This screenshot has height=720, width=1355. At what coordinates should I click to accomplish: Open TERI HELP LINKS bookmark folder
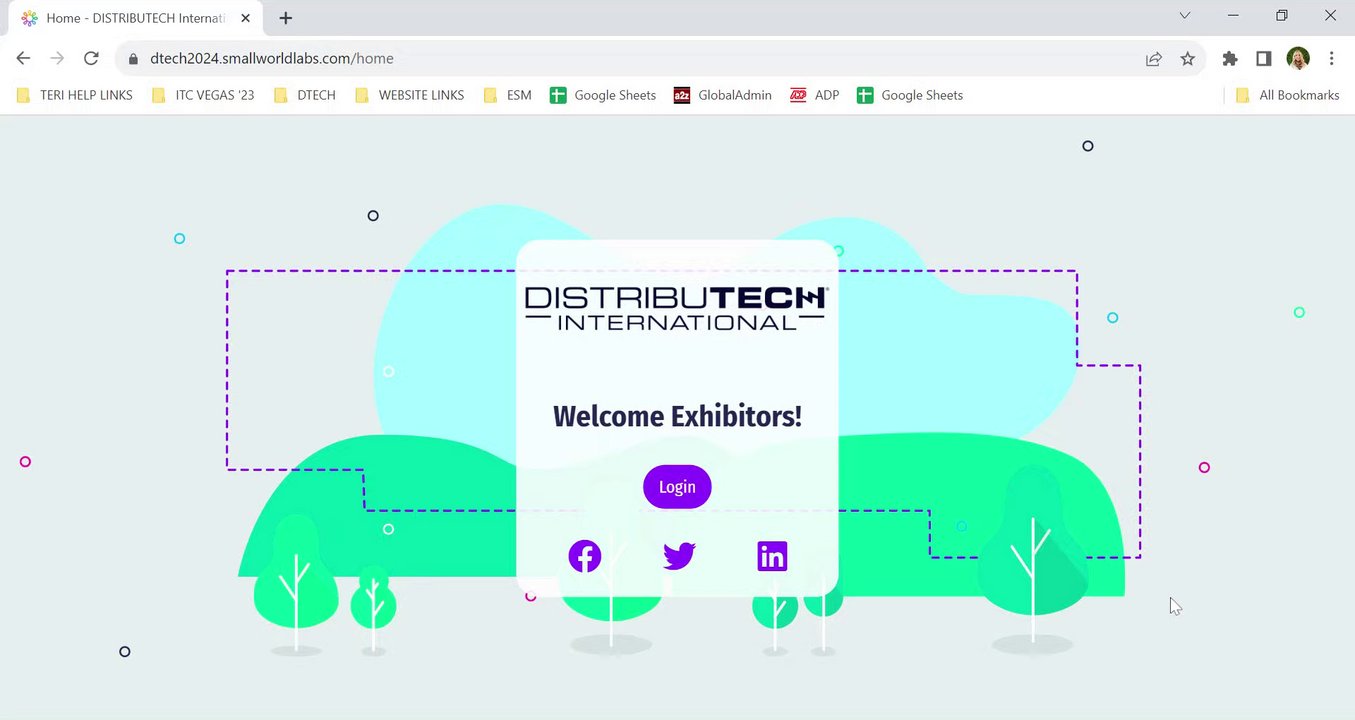coord(75,95)
